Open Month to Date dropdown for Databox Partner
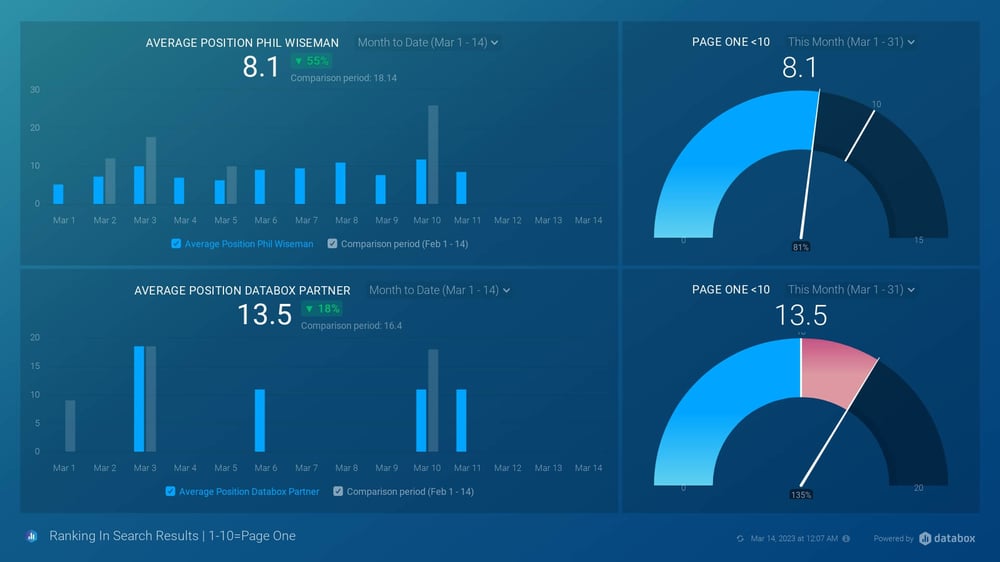This screenshot has height=562, width=1000. pos(439,290)
